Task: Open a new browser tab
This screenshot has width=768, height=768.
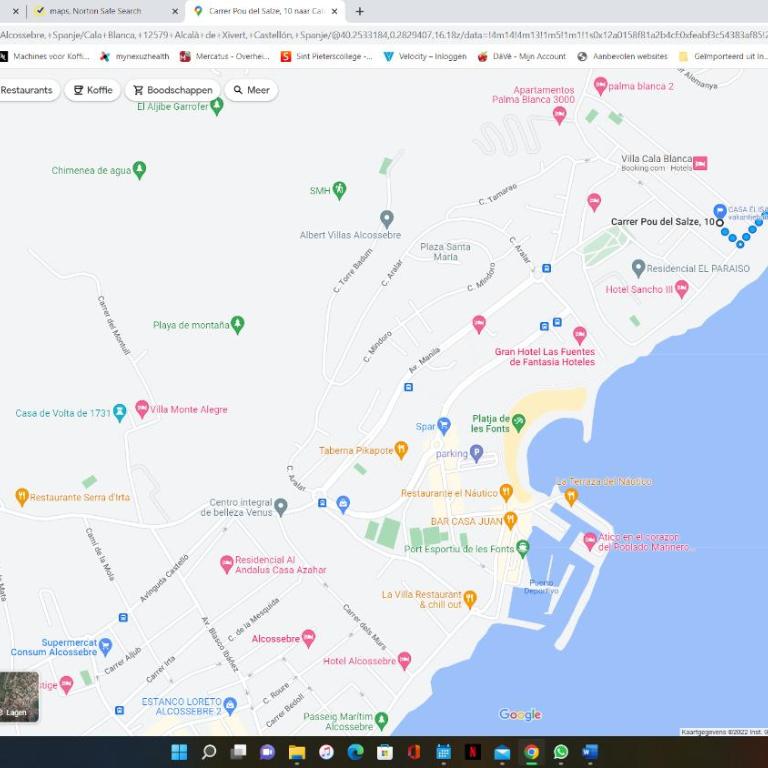Action: click(x=360, y=11)
